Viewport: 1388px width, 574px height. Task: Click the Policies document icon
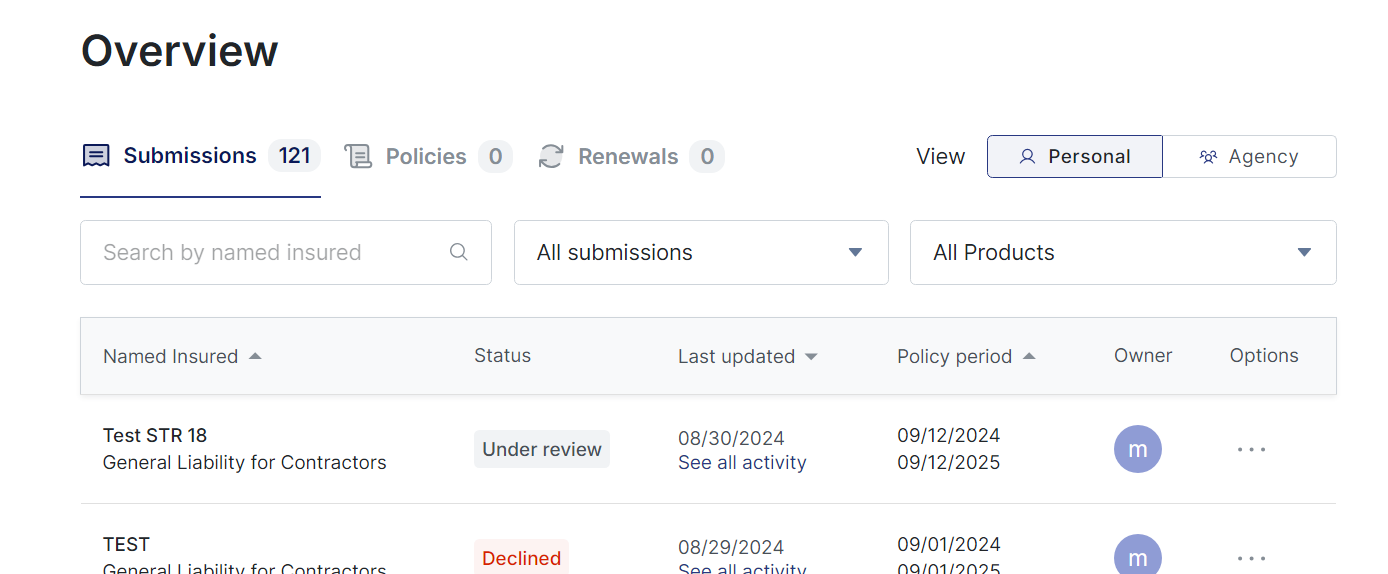pyautogui.click(x=358, y=156)
